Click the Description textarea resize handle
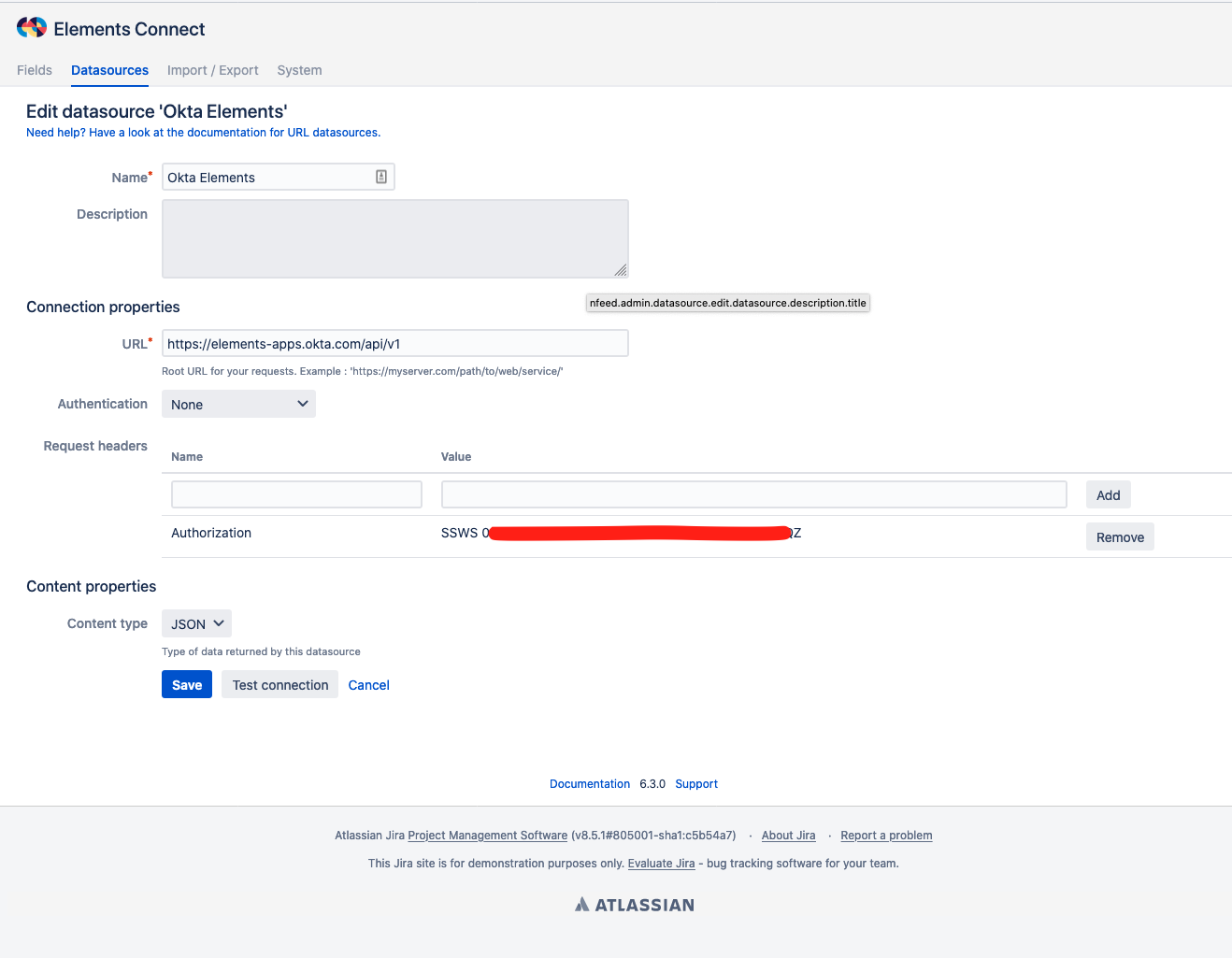The height and width of the screenshot is (958, 1232). tap(621, 270)
